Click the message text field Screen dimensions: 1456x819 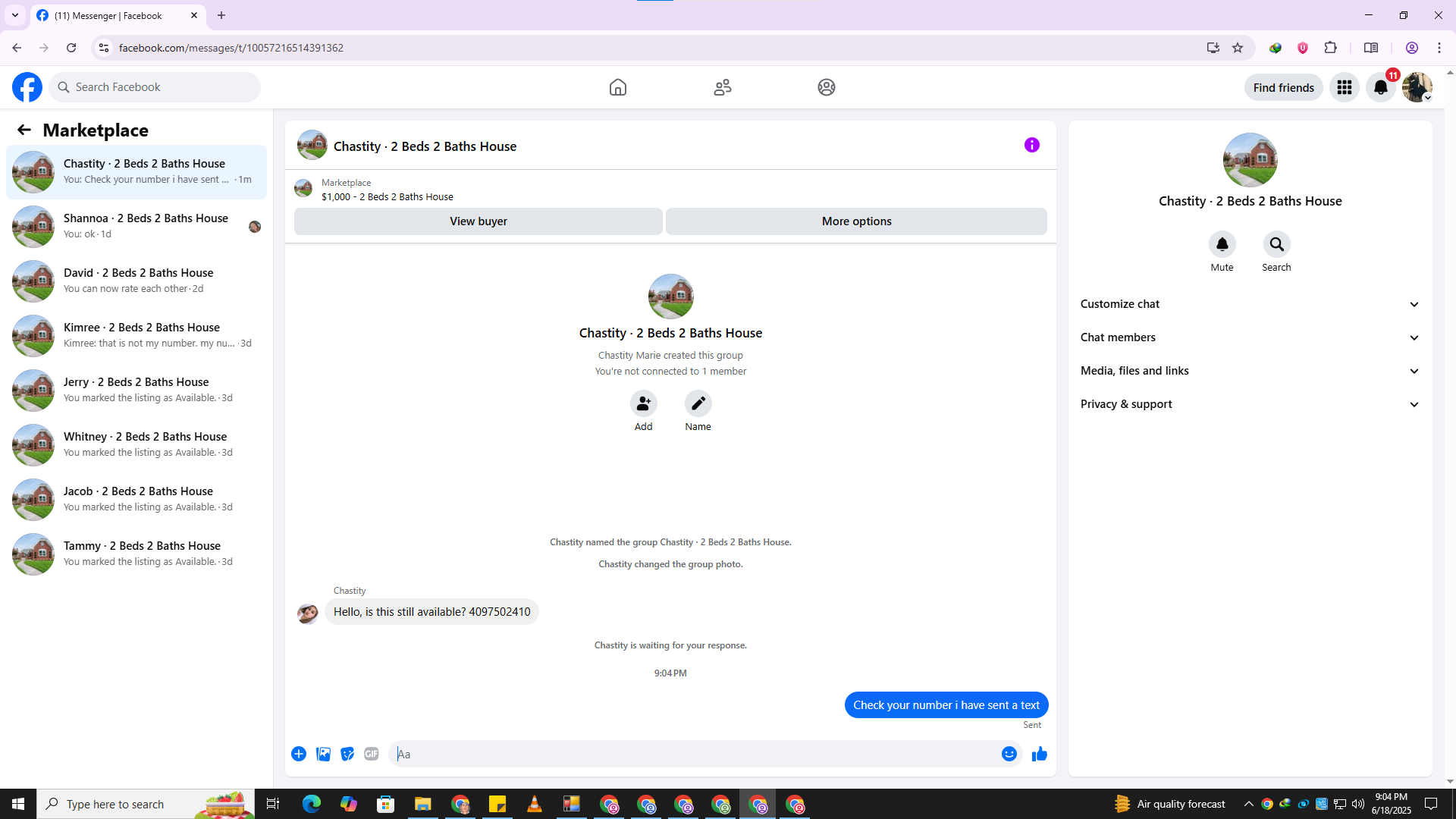pos(695,754)
